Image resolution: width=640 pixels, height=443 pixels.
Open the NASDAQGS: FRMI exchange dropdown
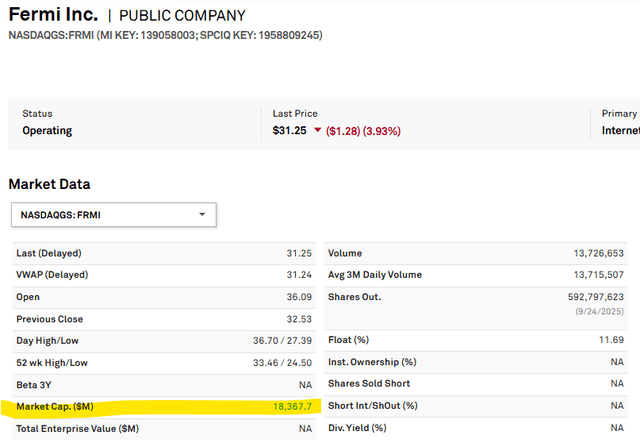[113, 214]
